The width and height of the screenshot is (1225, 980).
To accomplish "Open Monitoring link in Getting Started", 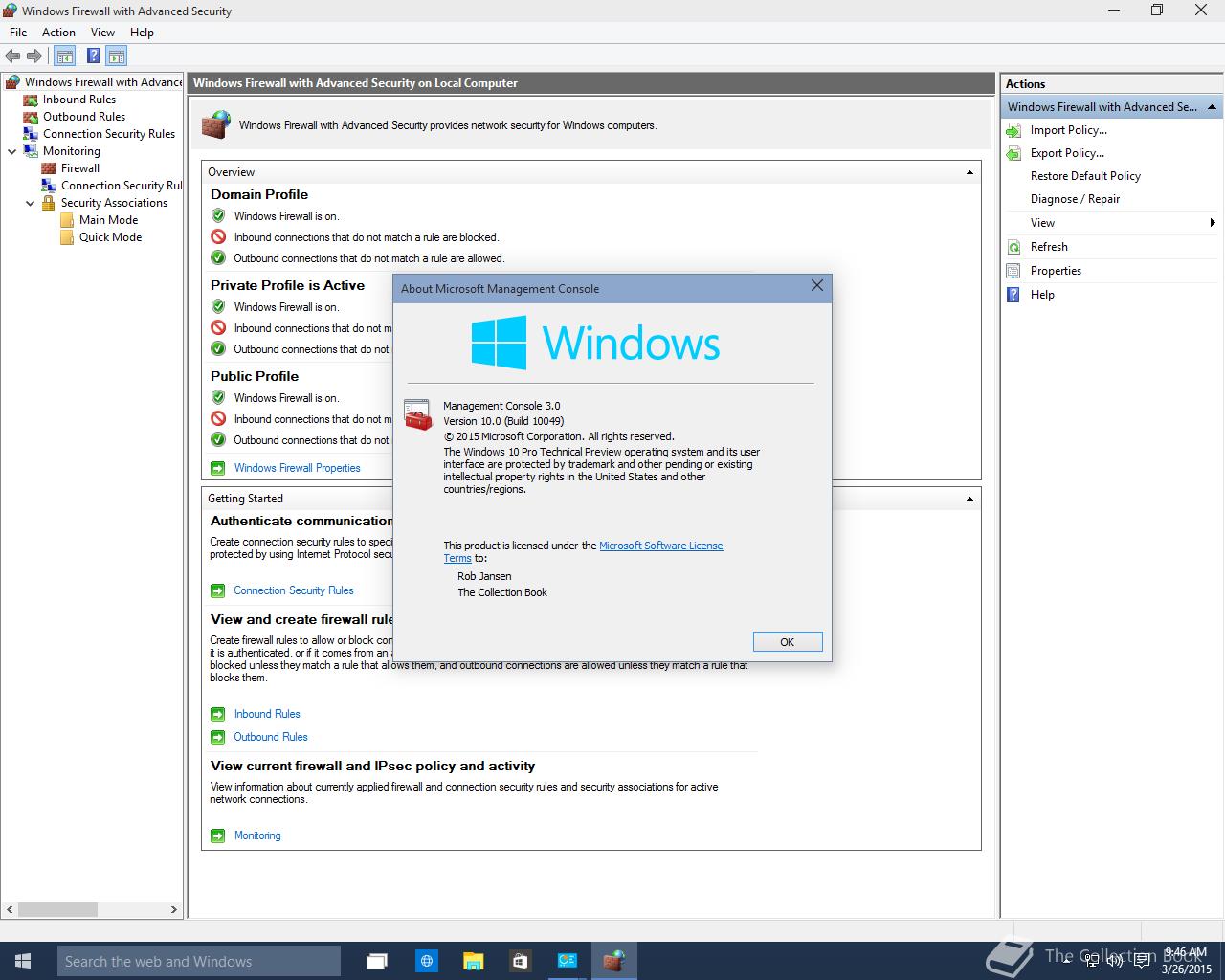I will tap(257, 835).
